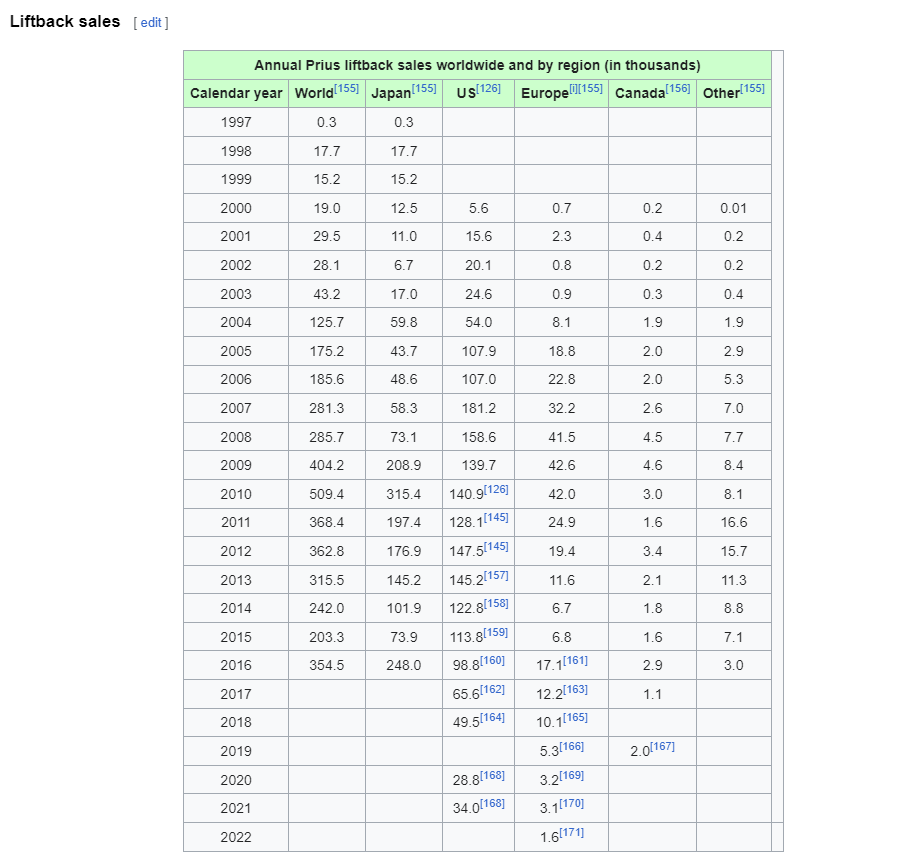The width and height of the screenshot is (909, 859).
Task: Open reference 145 in 2011 US row
Action: coord(496,518)
